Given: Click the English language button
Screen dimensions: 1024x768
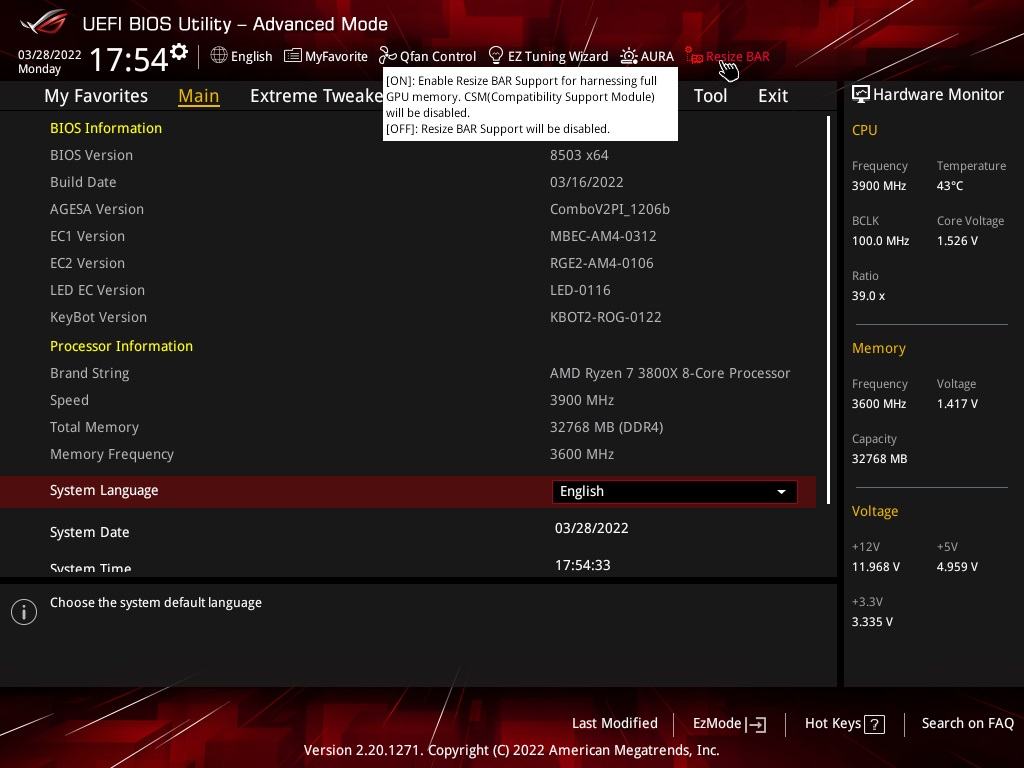Looking at the screenshot, I should point(242,56).
